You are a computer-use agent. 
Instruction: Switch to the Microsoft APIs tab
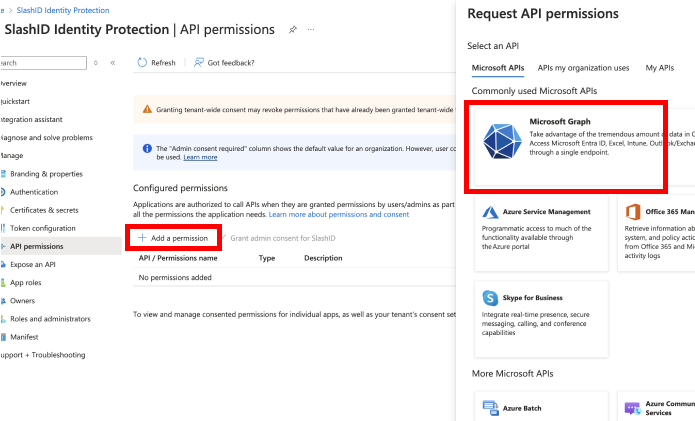[x=498, y=68]
